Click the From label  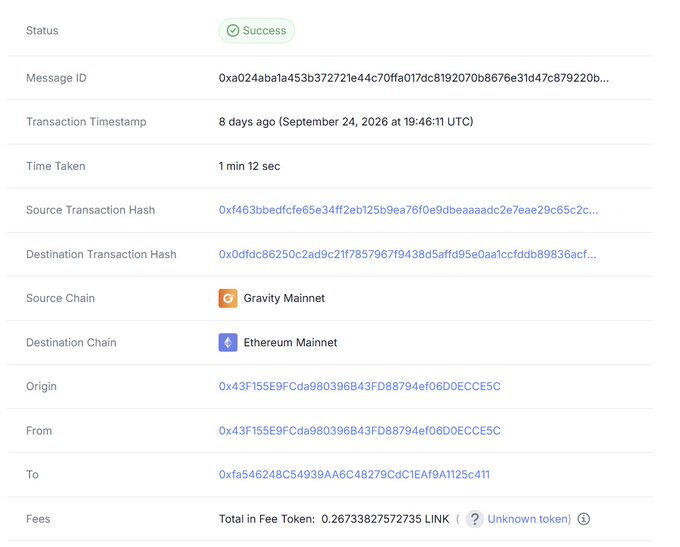click(39, 431)
